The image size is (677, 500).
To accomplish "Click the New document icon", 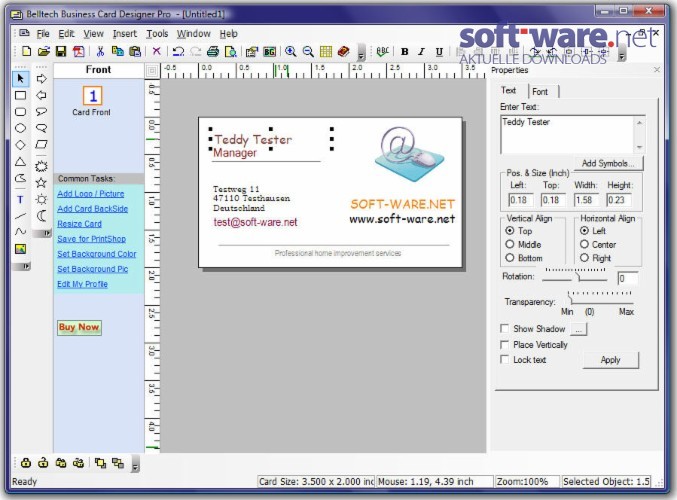I will point(26,51).
